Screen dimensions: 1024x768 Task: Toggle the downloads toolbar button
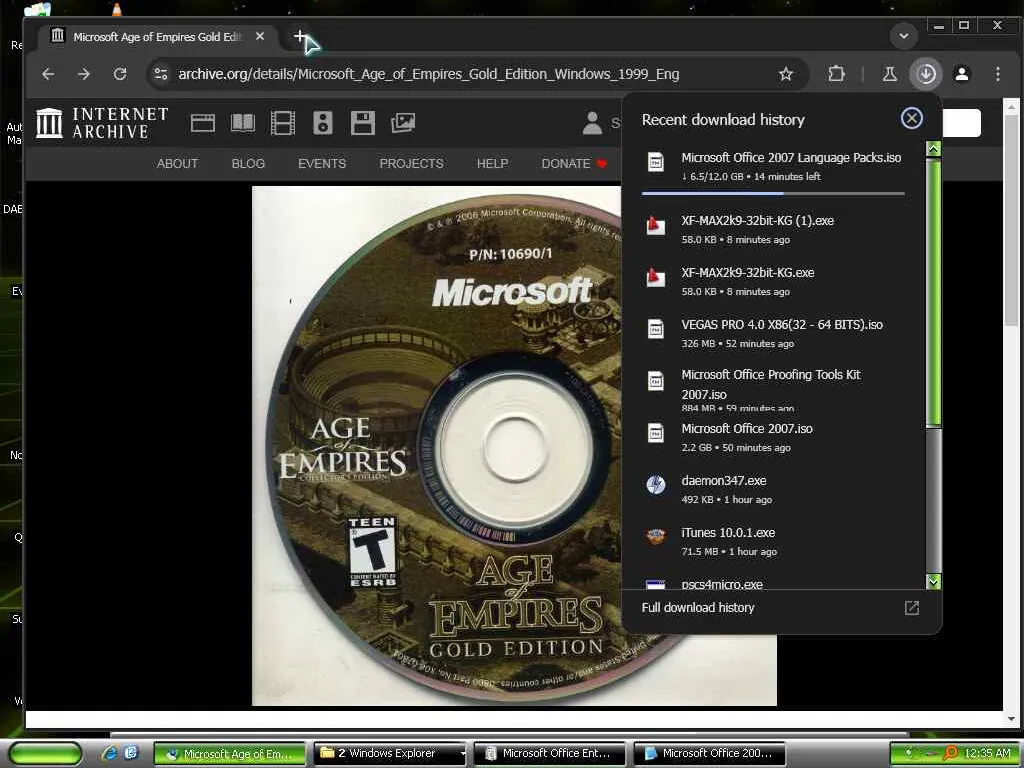[926, 74]
